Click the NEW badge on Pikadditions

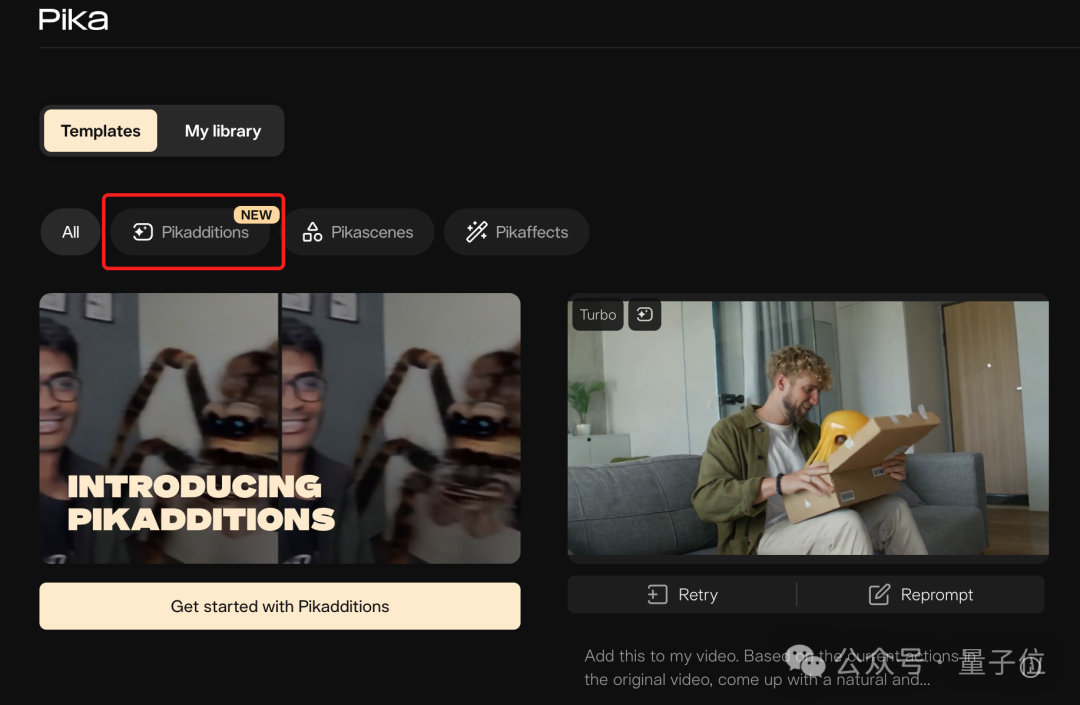256,215
